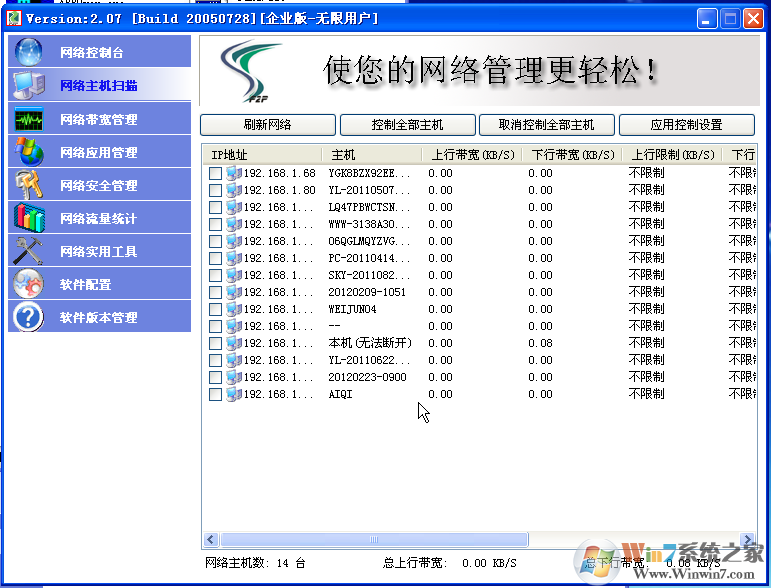Open 应用控制设置 button

tap(686, 125)
